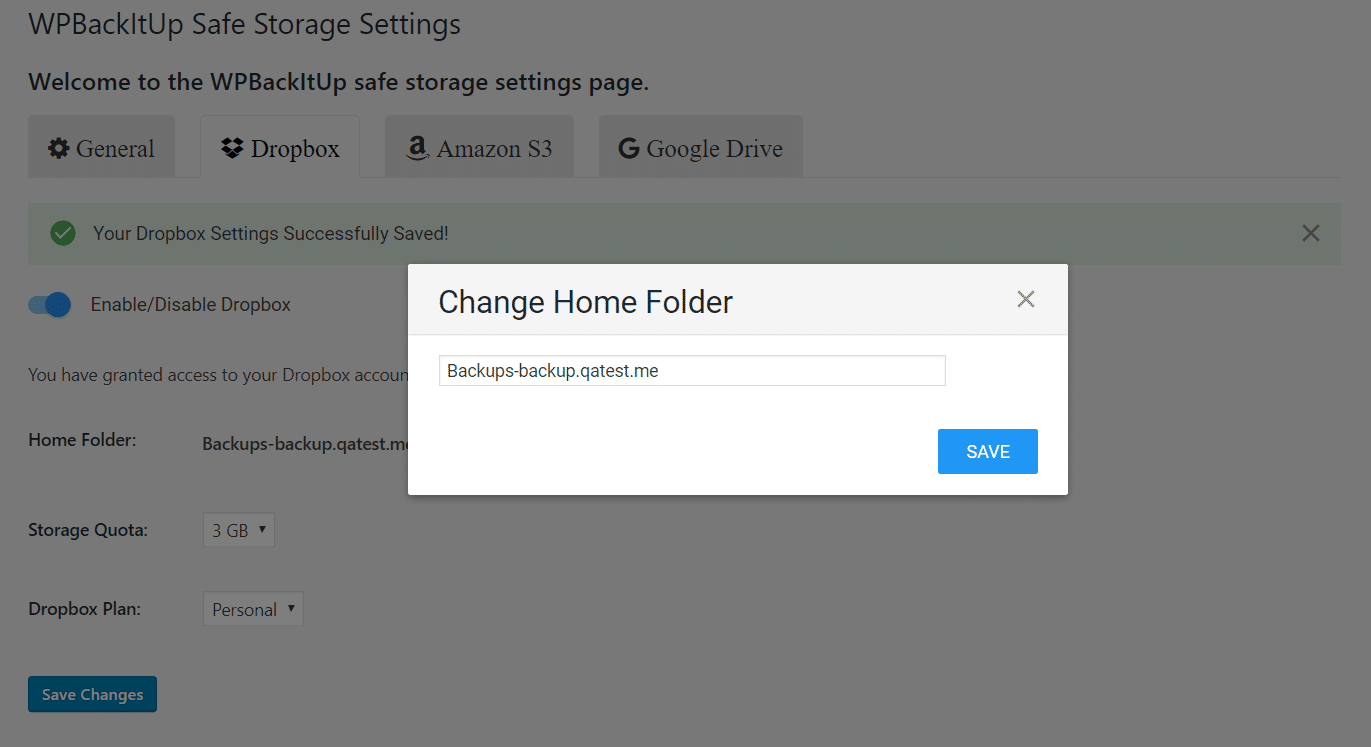Click the Home Folder value text
1371x747 pixels.
pos(305,443)
